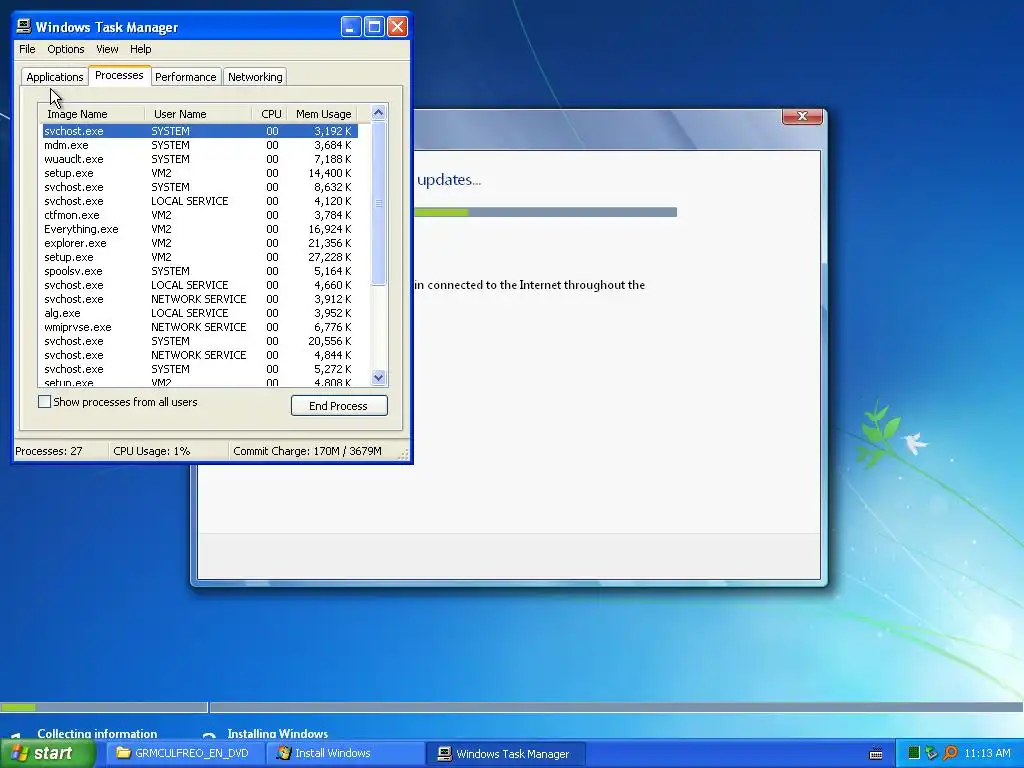The width and height of the screenshot is (1024, 768).
Task: Click the process list scrollbar thumb
Action: [x=379, y=203]
